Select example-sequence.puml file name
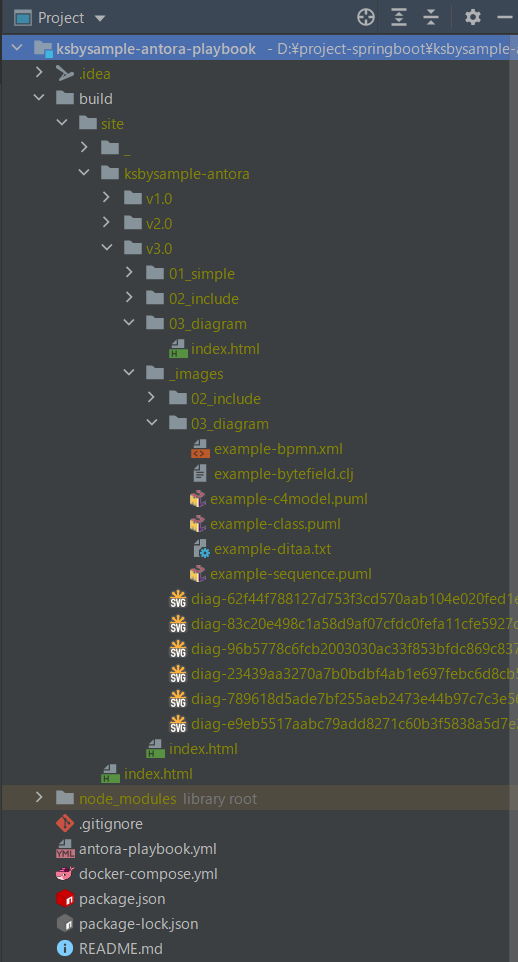 pyautogui.click(x=291, y=574)
